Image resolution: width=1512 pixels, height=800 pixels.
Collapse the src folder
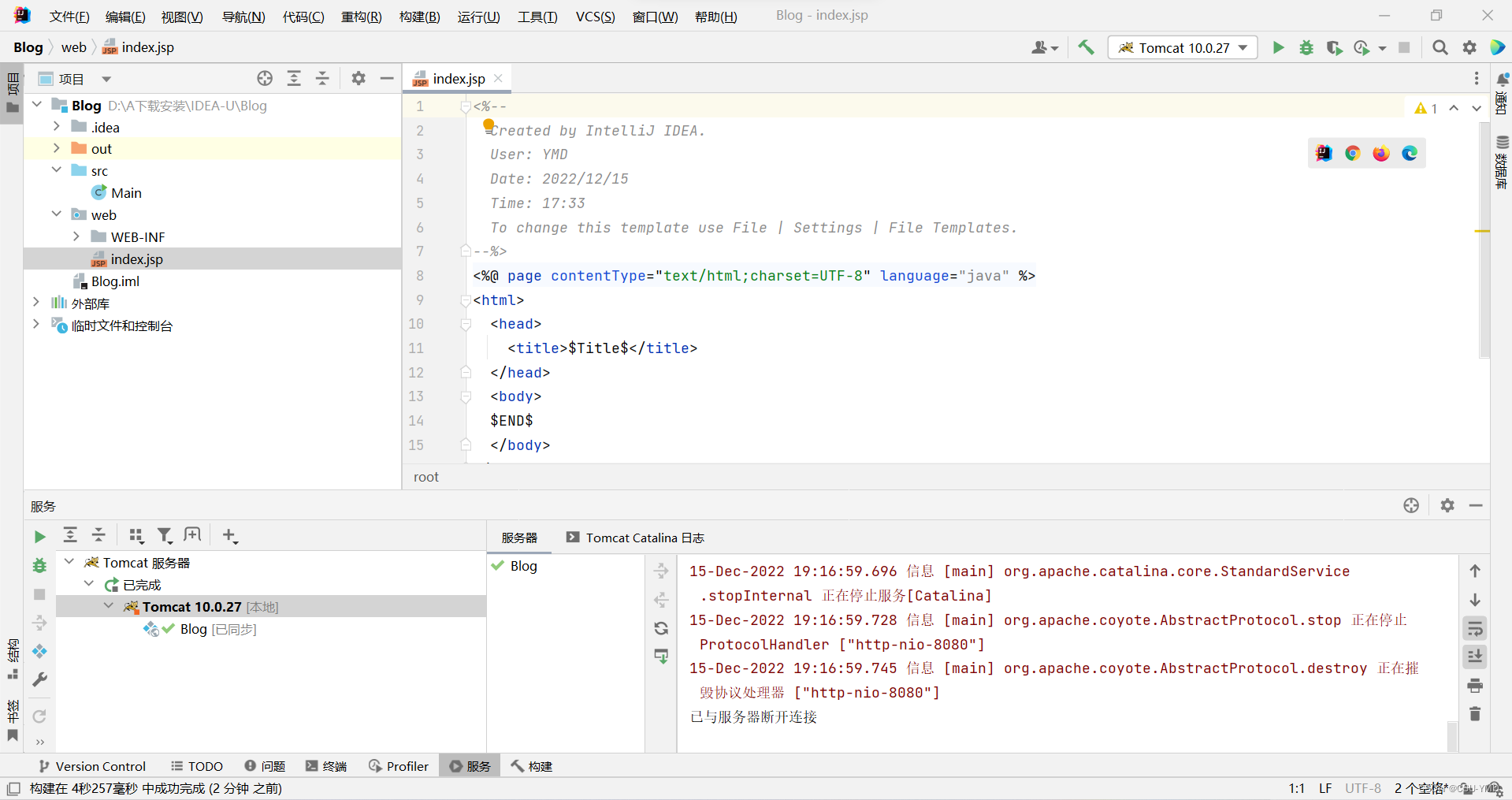[56, 170]
